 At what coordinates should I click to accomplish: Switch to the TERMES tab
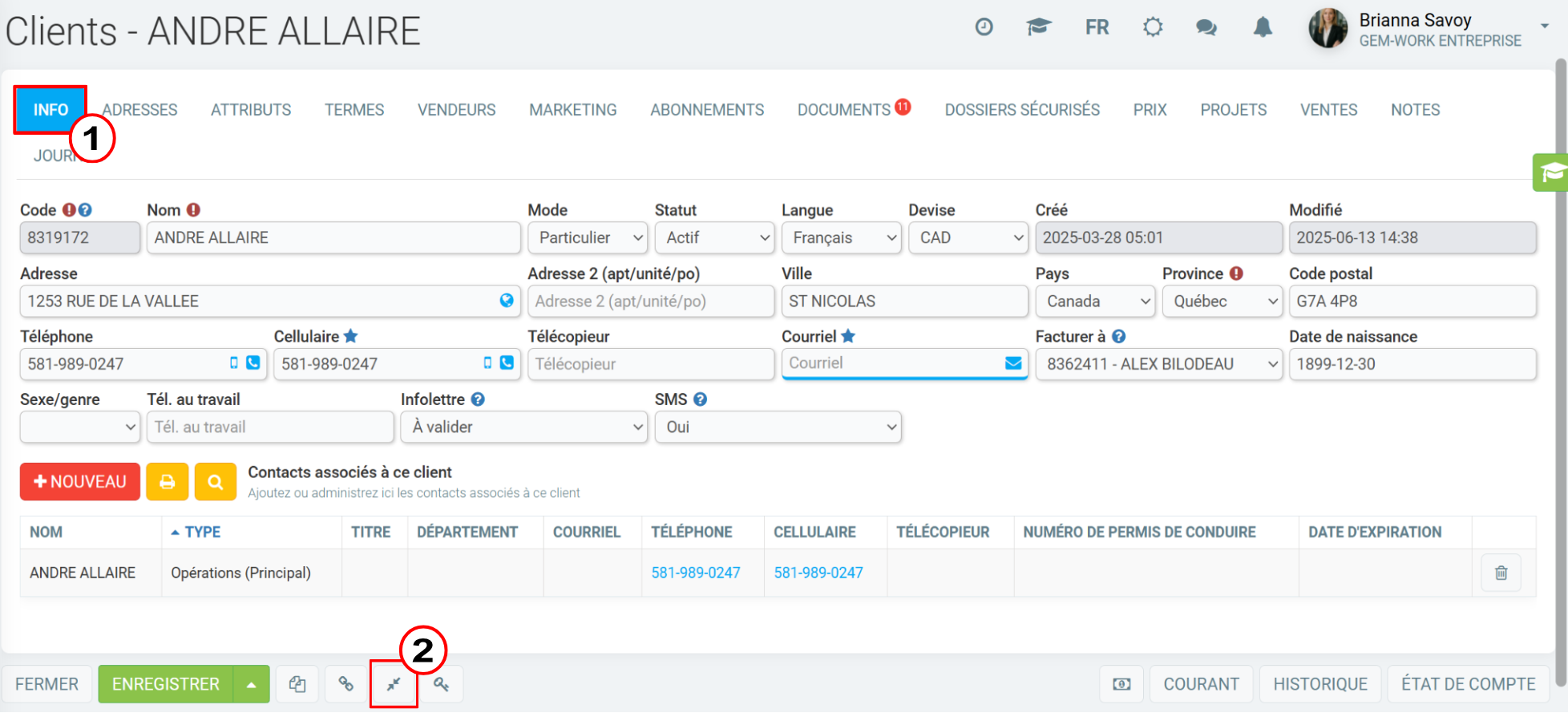[x=354, y=110]
